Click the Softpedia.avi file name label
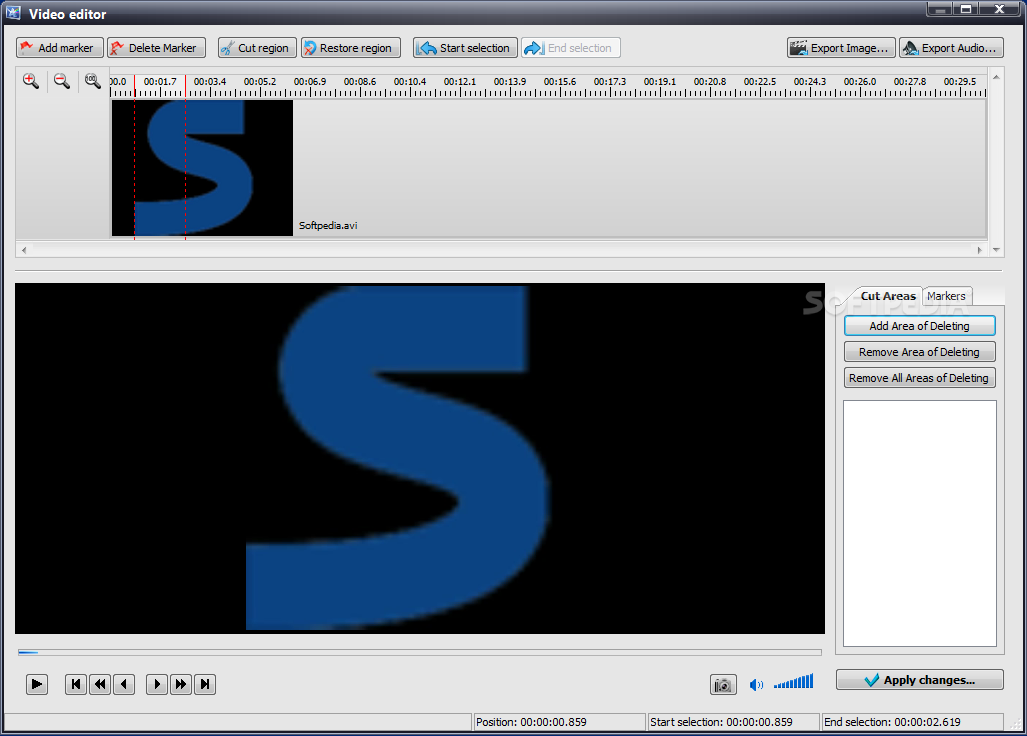The image size is (1027, 736). 328,225
